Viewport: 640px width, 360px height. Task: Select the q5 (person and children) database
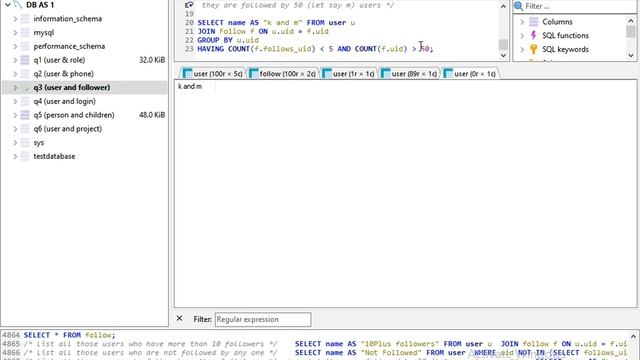pos(74,115)
